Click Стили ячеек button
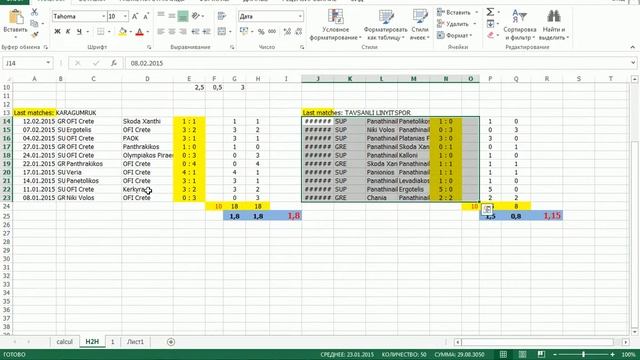The image size is (640, 360). [x=420, y=24]
